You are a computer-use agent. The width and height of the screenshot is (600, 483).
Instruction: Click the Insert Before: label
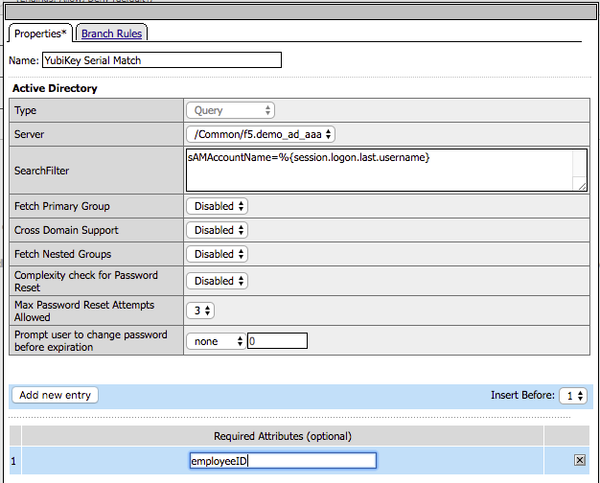tap(523, 395)
